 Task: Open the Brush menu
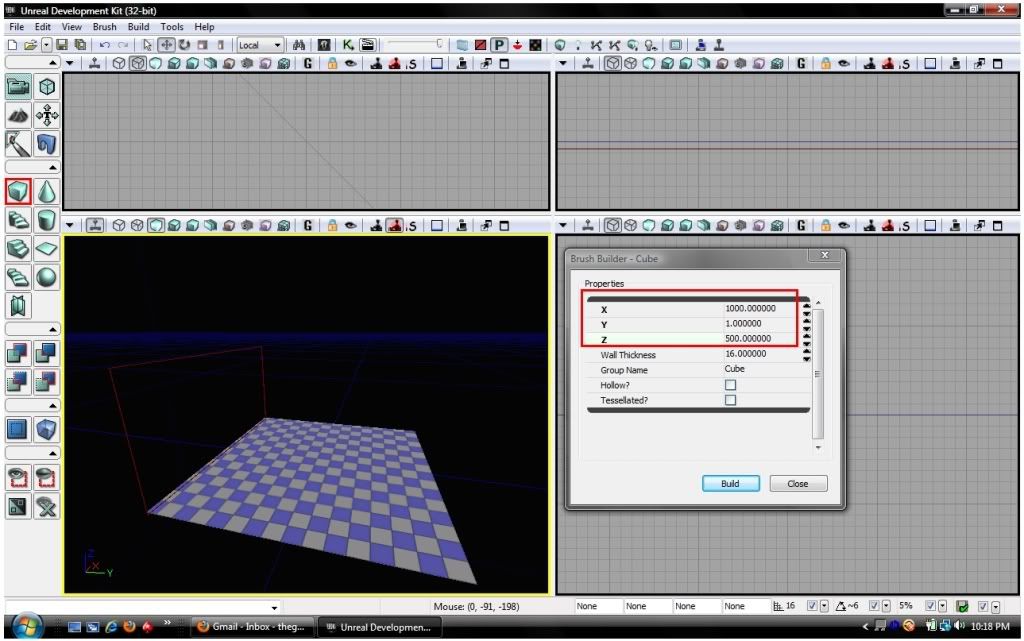(x=104, y=27)
